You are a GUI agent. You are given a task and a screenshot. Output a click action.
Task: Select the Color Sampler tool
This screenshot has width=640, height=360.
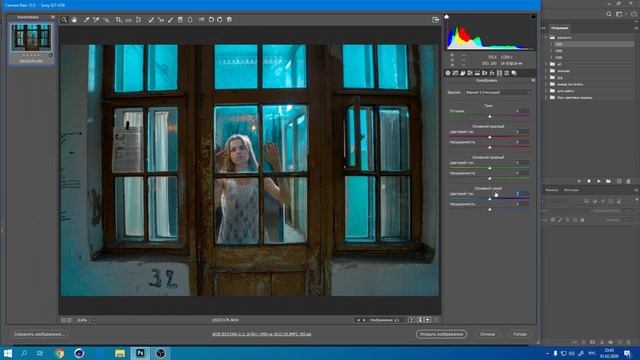pos(96,20)
